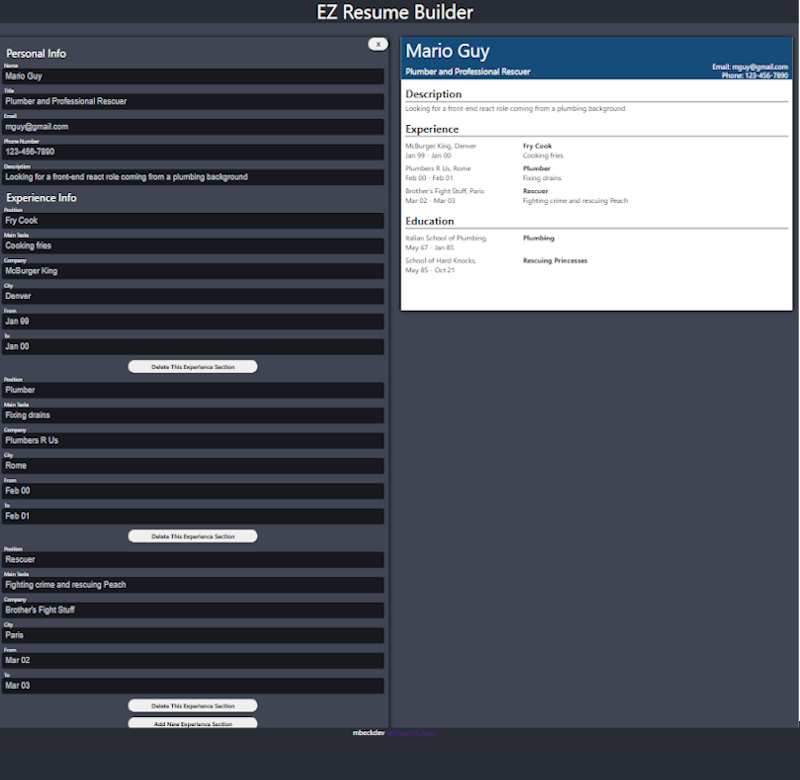The width and height of the screenshot is (800, 780).
Task: Select the Company field Brother's Fight Stuff
Action: point(193,610)
